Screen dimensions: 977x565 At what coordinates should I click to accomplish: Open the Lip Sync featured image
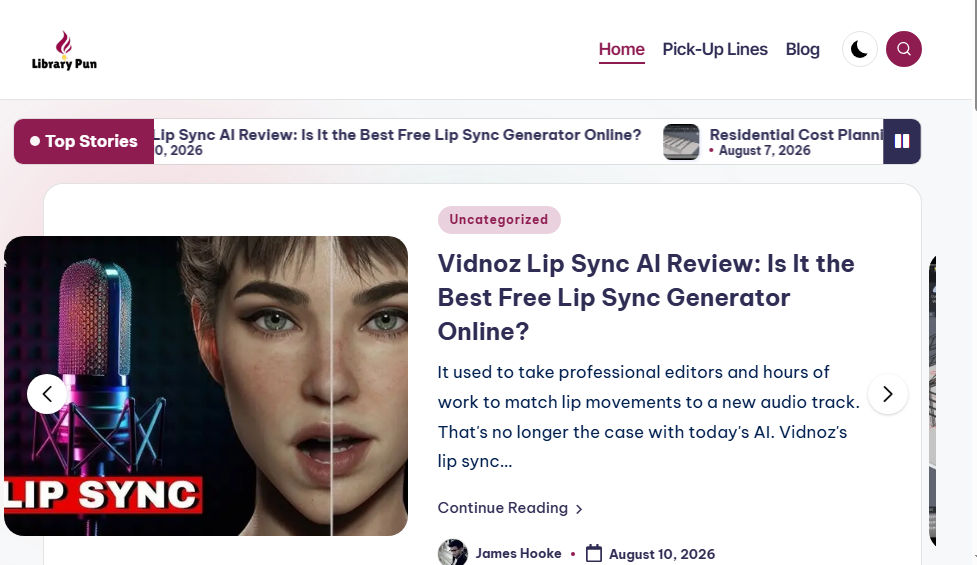(x=206, y=386)
